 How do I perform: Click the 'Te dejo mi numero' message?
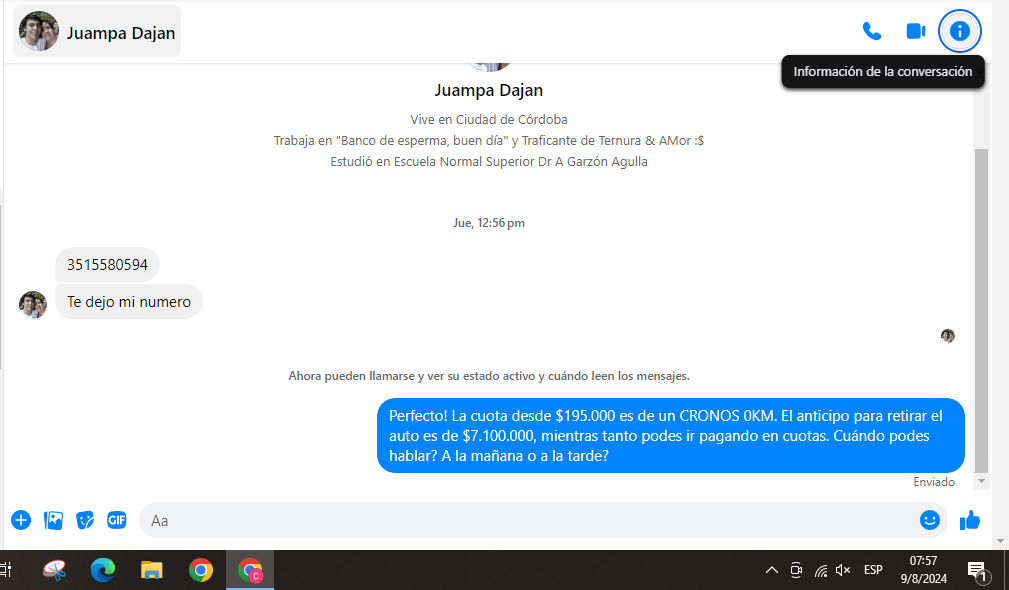point(128,302)
